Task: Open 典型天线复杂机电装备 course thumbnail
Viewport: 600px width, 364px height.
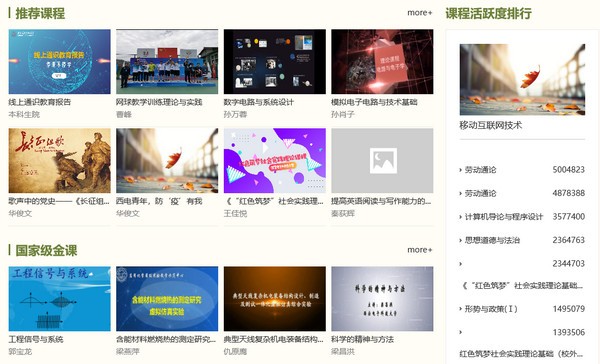Action: pyautogui.click(x=275, y=299)
